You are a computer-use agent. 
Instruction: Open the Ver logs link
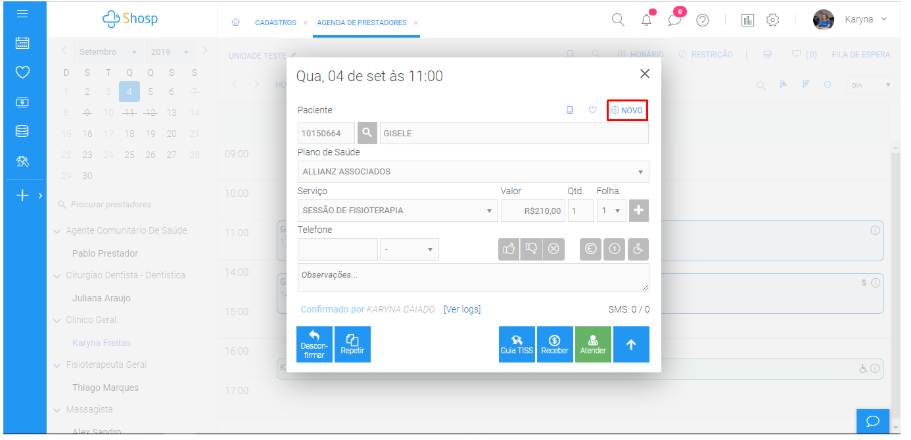click(462, 310)
